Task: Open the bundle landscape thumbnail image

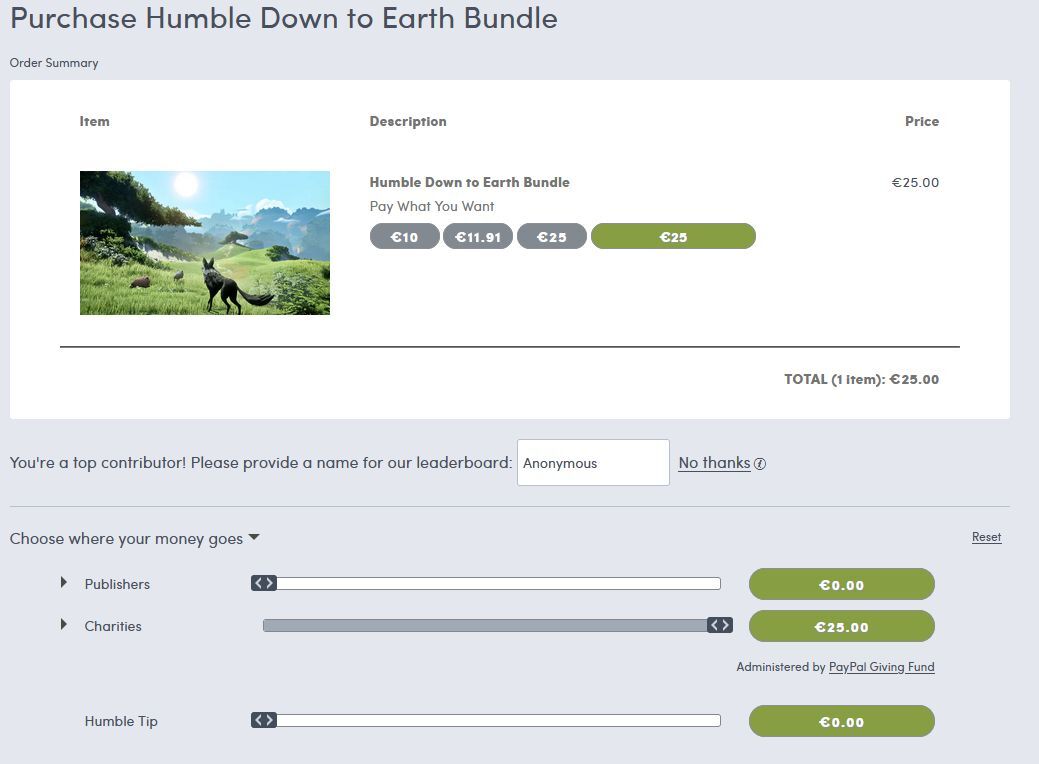Action: 205,243
